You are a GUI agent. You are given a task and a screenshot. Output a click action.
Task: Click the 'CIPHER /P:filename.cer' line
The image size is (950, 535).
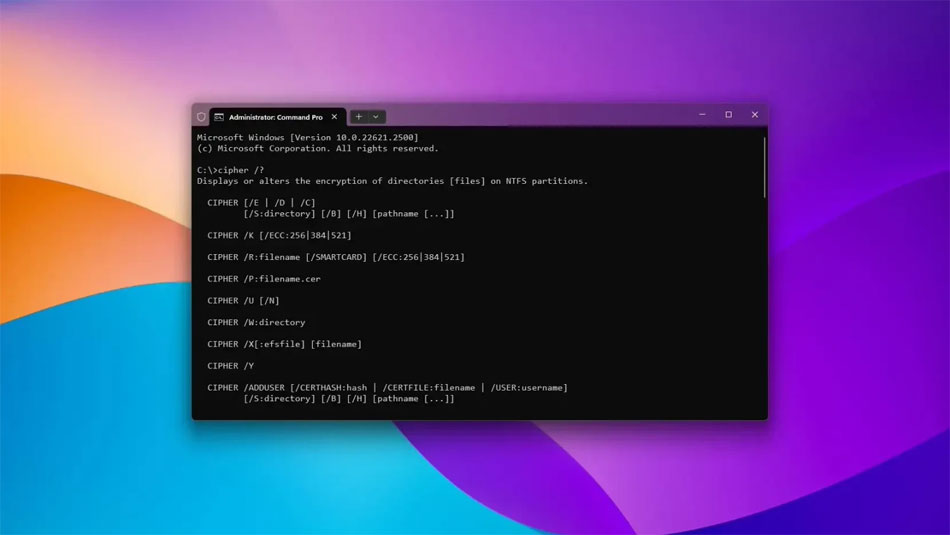263,279
